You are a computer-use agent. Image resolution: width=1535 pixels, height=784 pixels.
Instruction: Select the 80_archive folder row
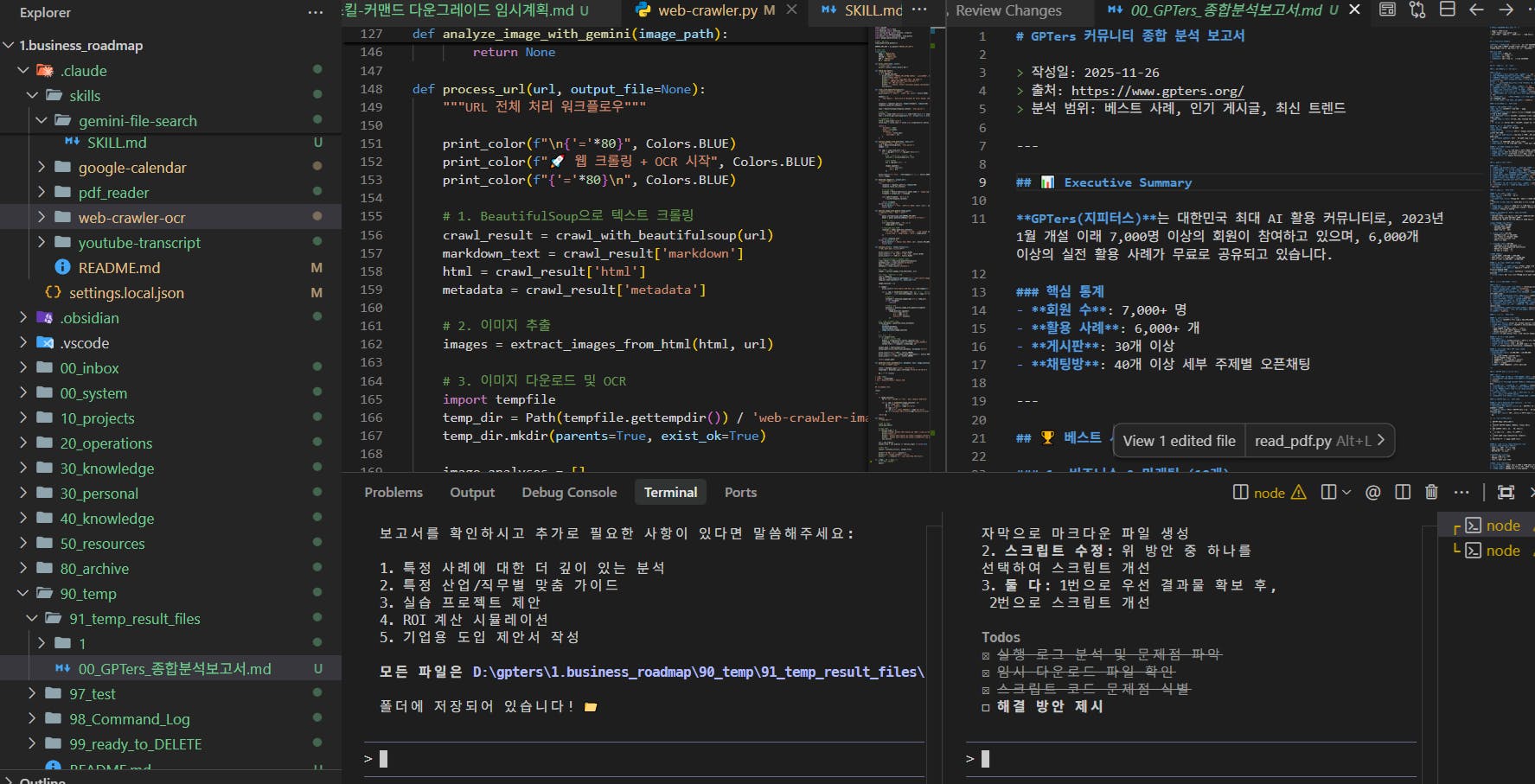pos(170,569)
